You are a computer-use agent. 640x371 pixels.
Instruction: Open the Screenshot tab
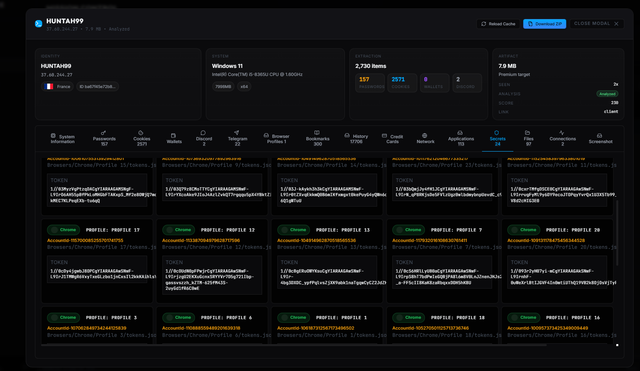point(600,138)
